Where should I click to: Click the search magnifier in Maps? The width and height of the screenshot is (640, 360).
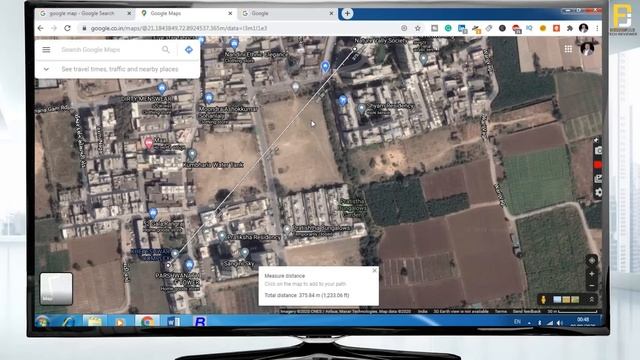coord(165,49)
